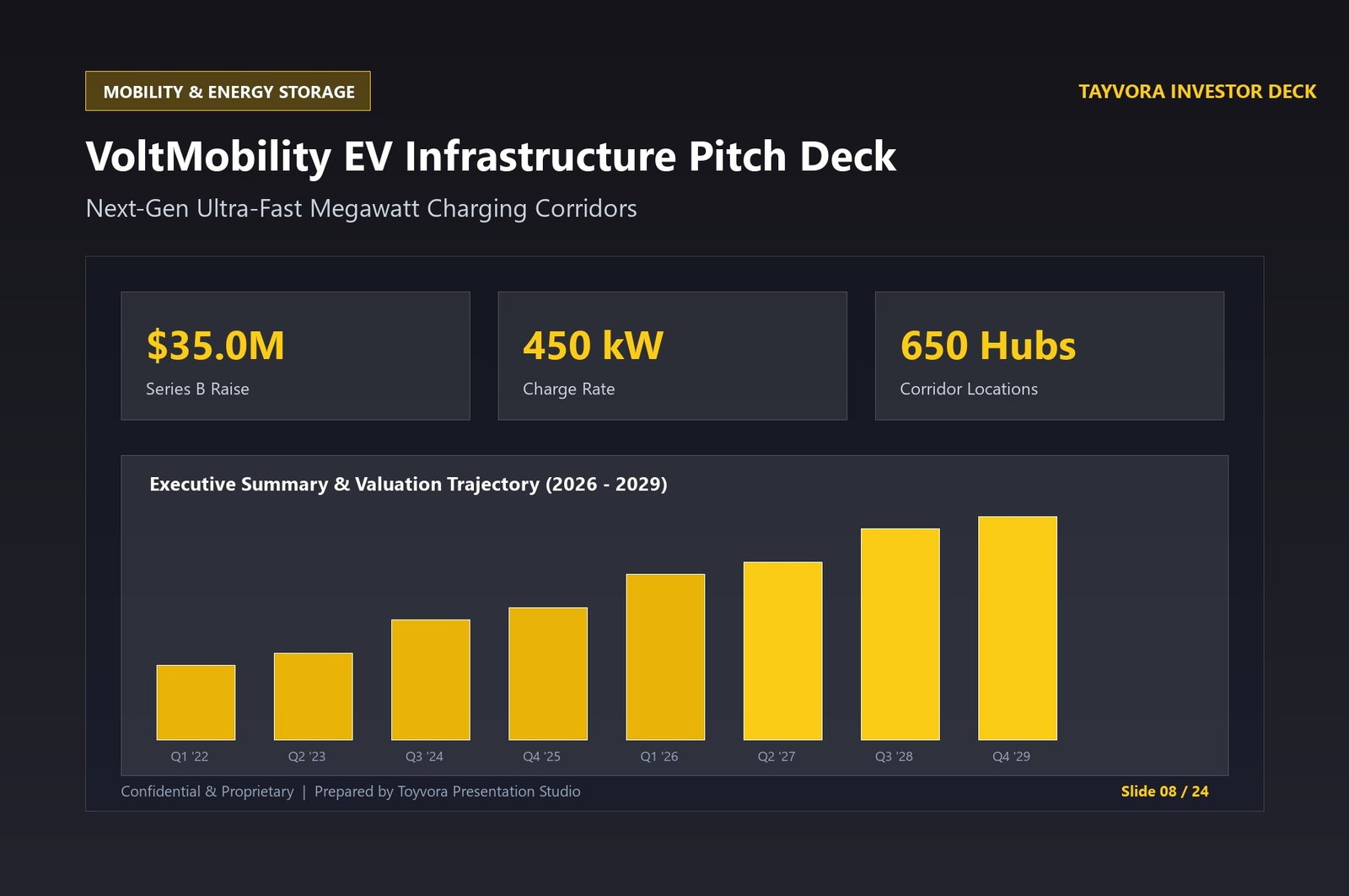Select the Q2 '27 axis label

pos(777,756)
